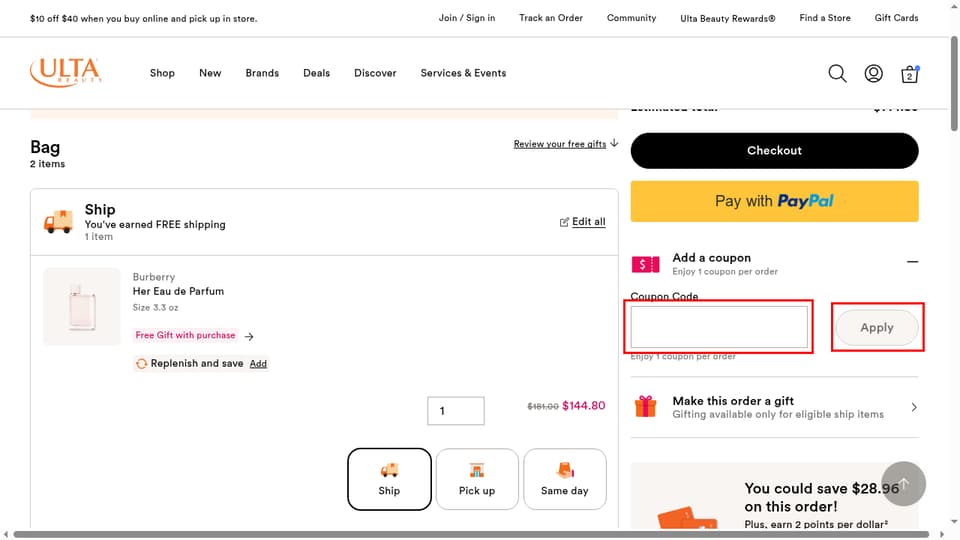
Task: Click Join / Sign in link
Action: (x=467, y=18)
